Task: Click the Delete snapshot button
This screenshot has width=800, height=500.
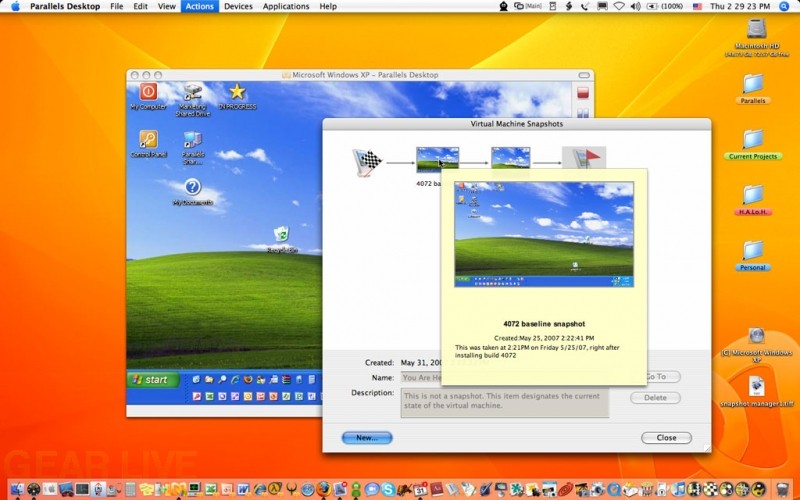Action: coord(655,397)
